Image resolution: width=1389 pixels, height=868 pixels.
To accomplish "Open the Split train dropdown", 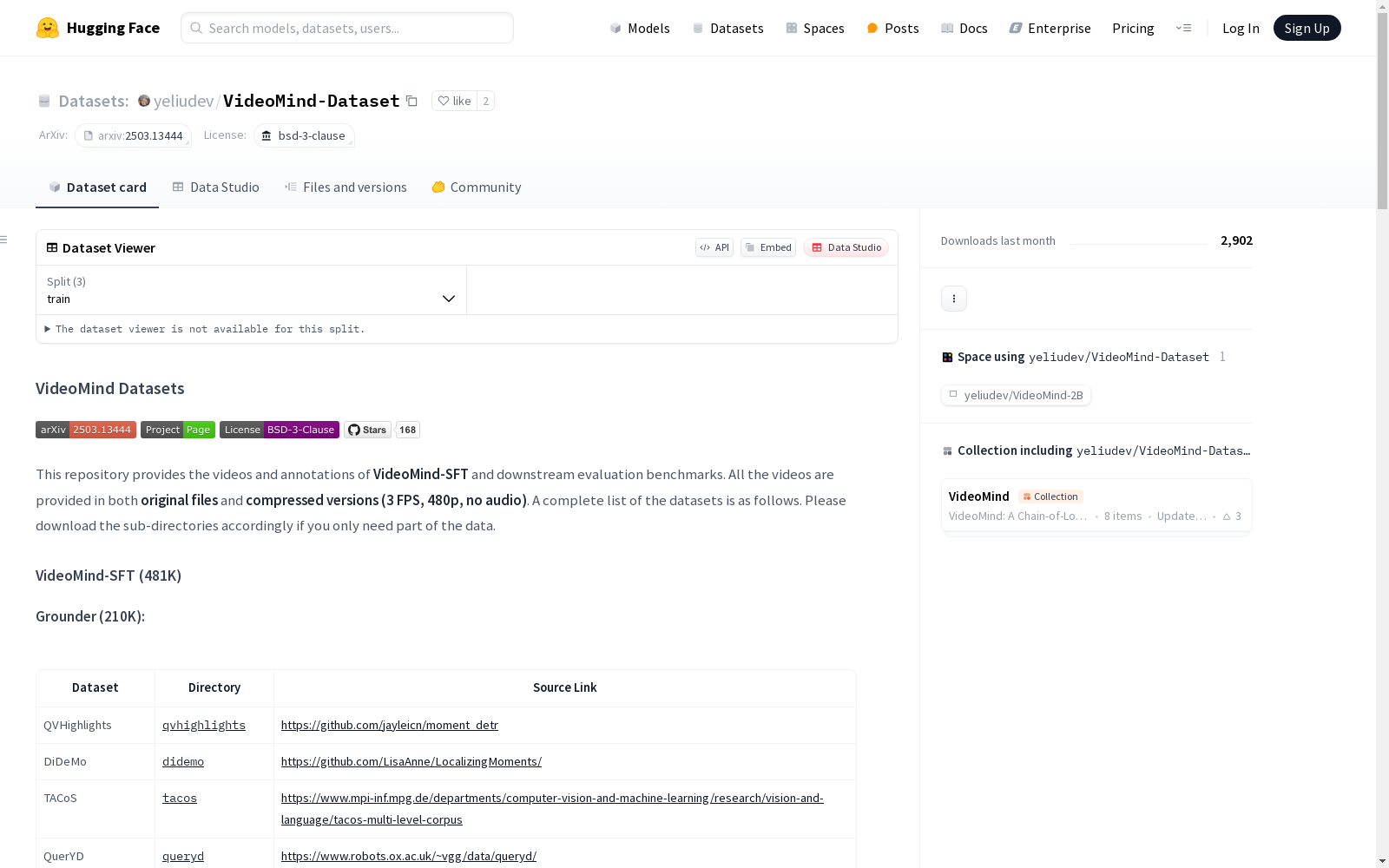I will coord(251,290).
